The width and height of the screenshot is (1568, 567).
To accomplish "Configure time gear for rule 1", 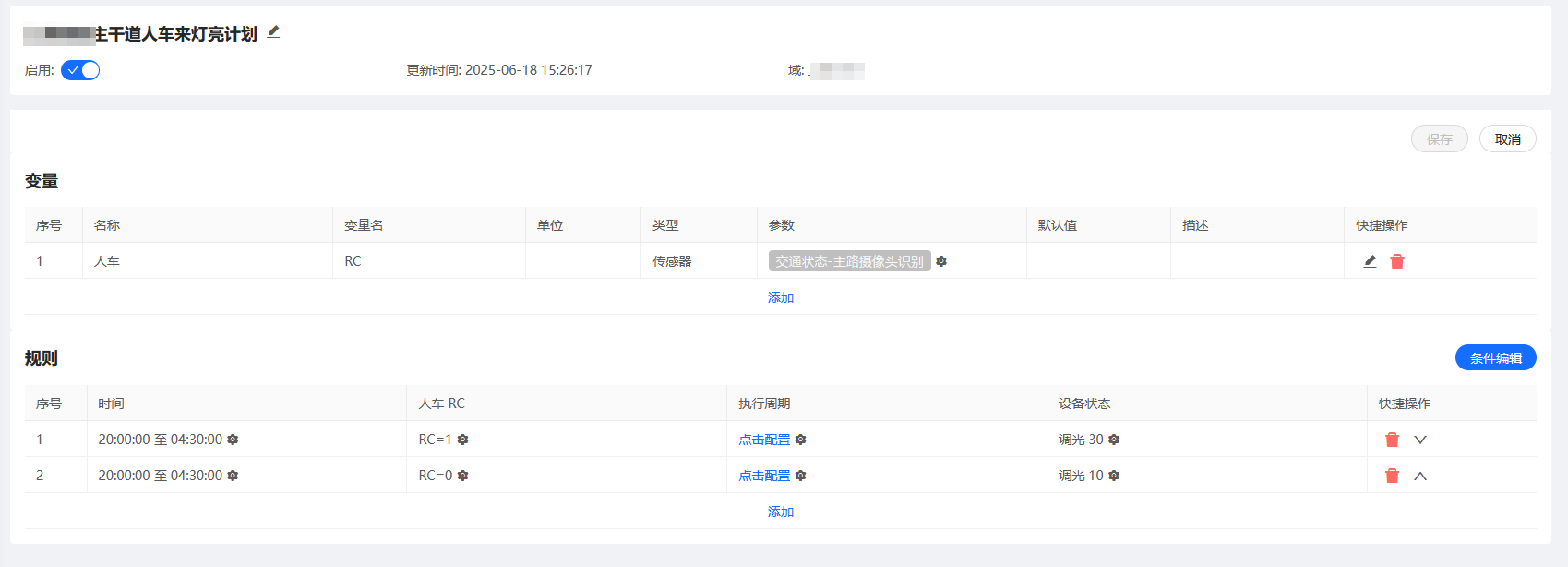I will 233,440.
